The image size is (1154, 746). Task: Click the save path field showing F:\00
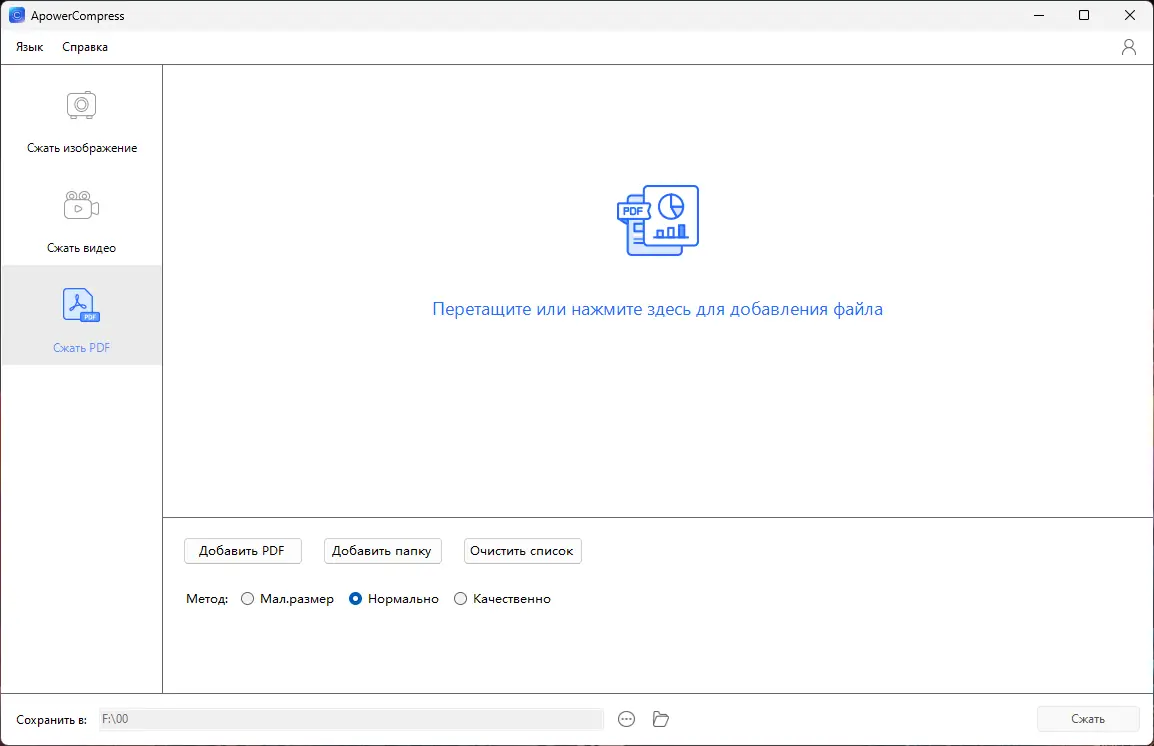(350, 719)
